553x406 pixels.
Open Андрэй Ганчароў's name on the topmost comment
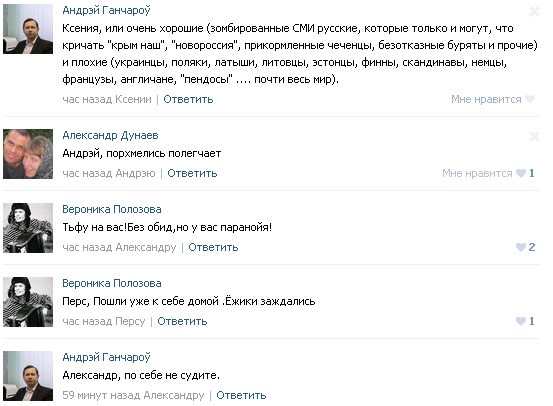point(107,11)
